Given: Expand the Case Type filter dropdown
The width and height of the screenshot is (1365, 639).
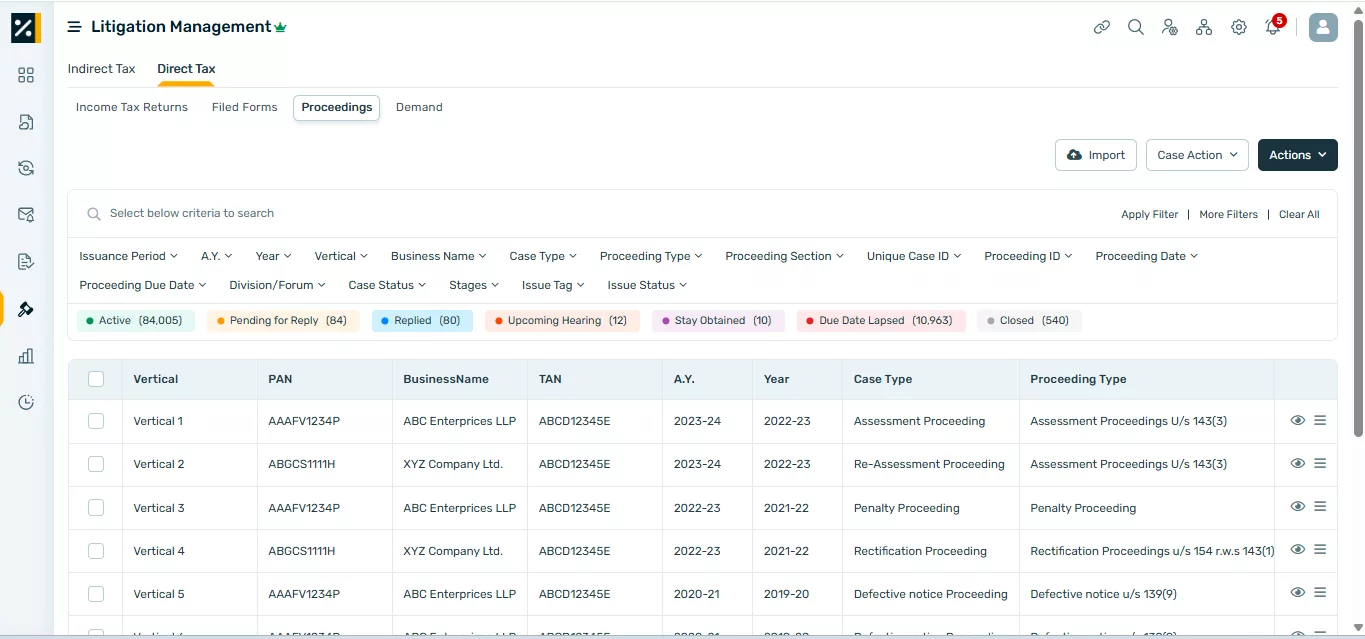Looking at the screenshot, I should (x=542, y=256).
